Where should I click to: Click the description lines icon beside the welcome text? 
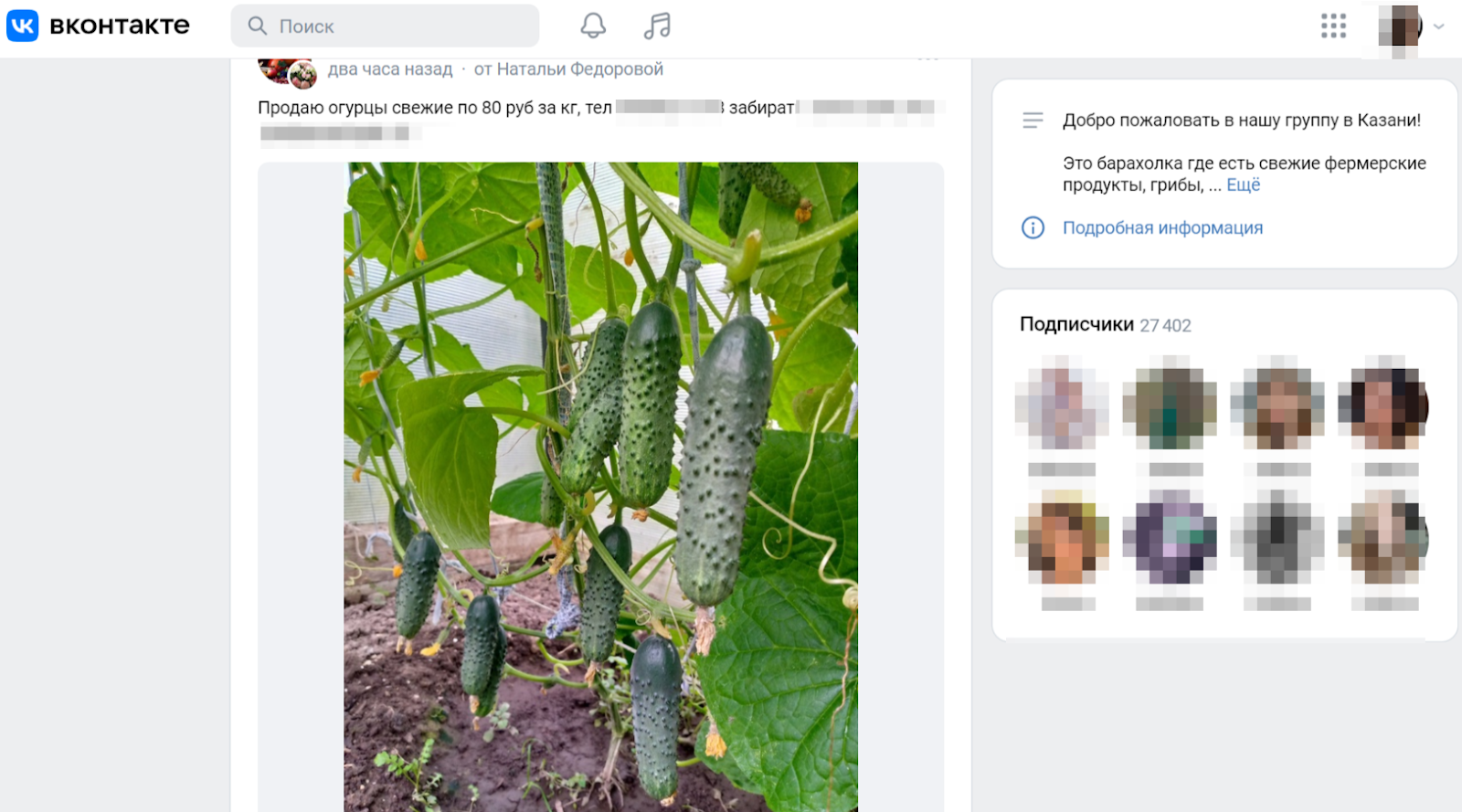point(1033,120)
